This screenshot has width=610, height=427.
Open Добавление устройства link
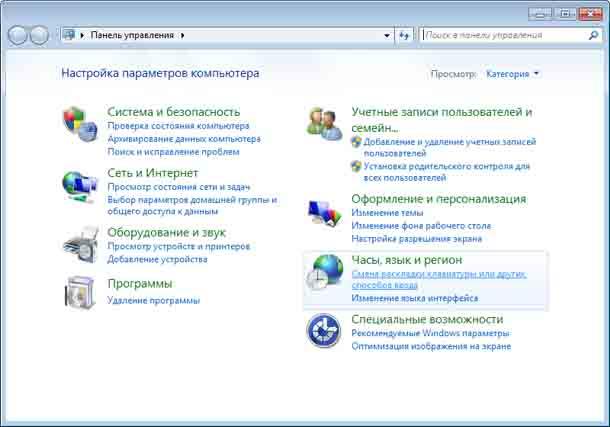click(x=157, y=259)
